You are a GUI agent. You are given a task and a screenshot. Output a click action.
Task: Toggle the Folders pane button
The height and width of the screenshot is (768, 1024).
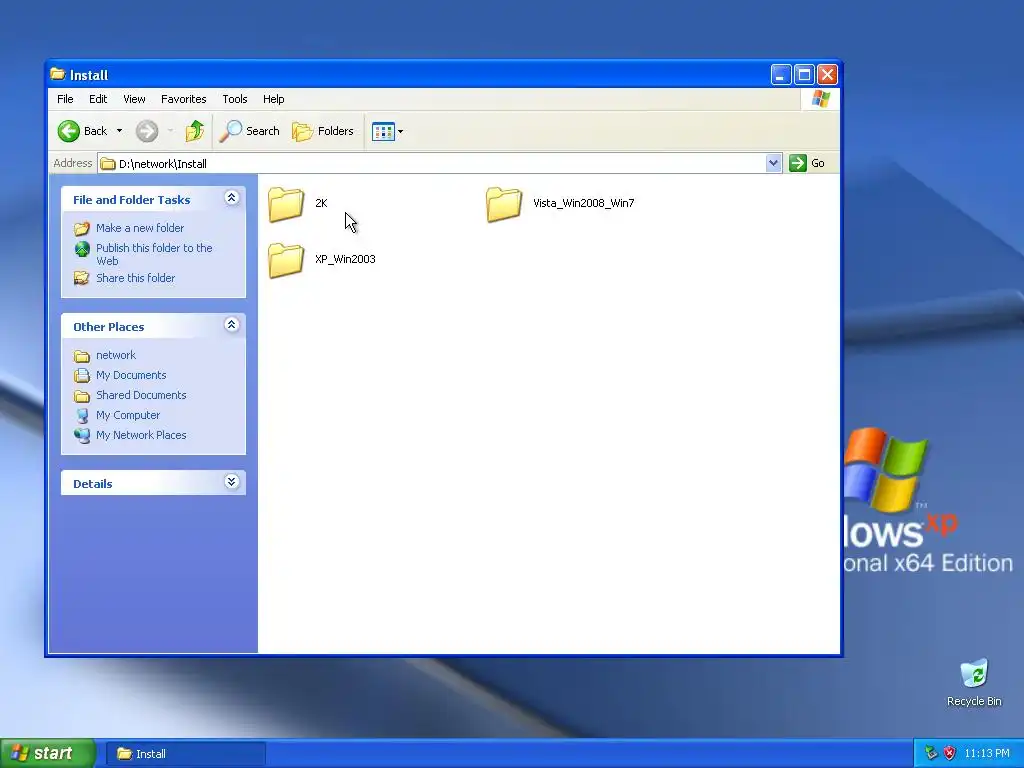click(323, 131)
